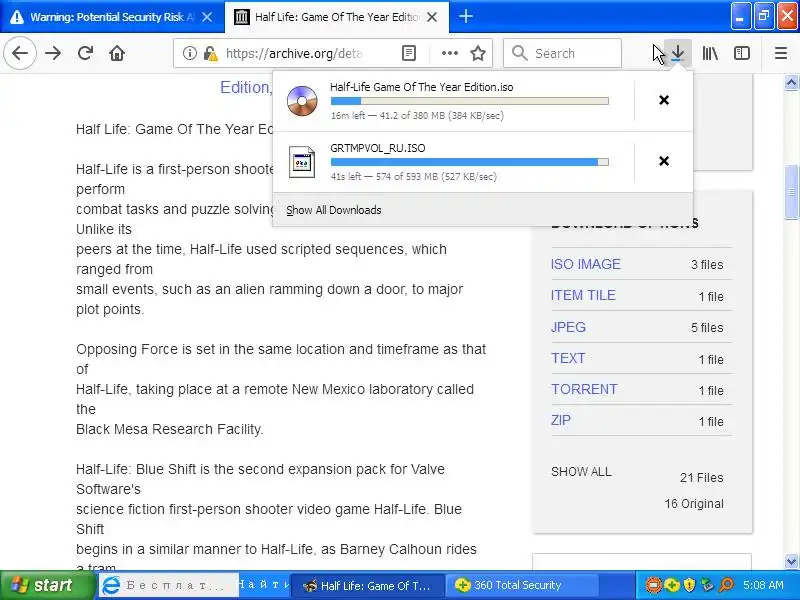This screenshot has height=600, width=800.
Task: Click the vertical scrollbar down arrow
Action: pos(791,562)
